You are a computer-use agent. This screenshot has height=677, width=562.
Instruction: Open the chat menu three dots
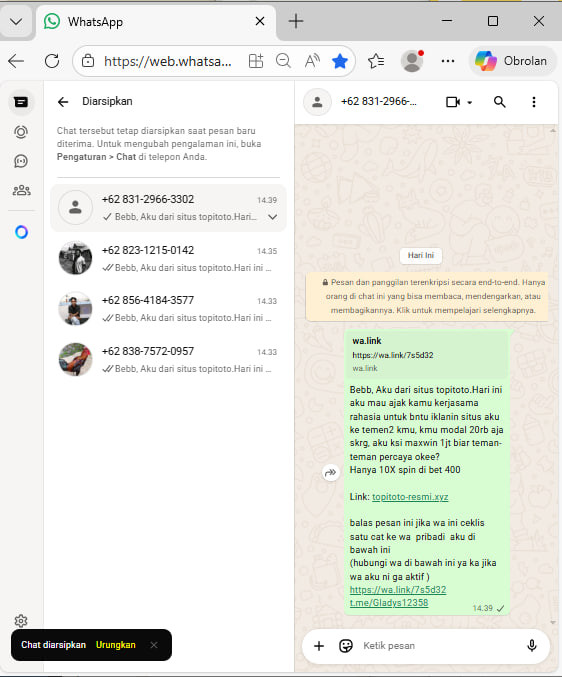click(x=534, y=102)
